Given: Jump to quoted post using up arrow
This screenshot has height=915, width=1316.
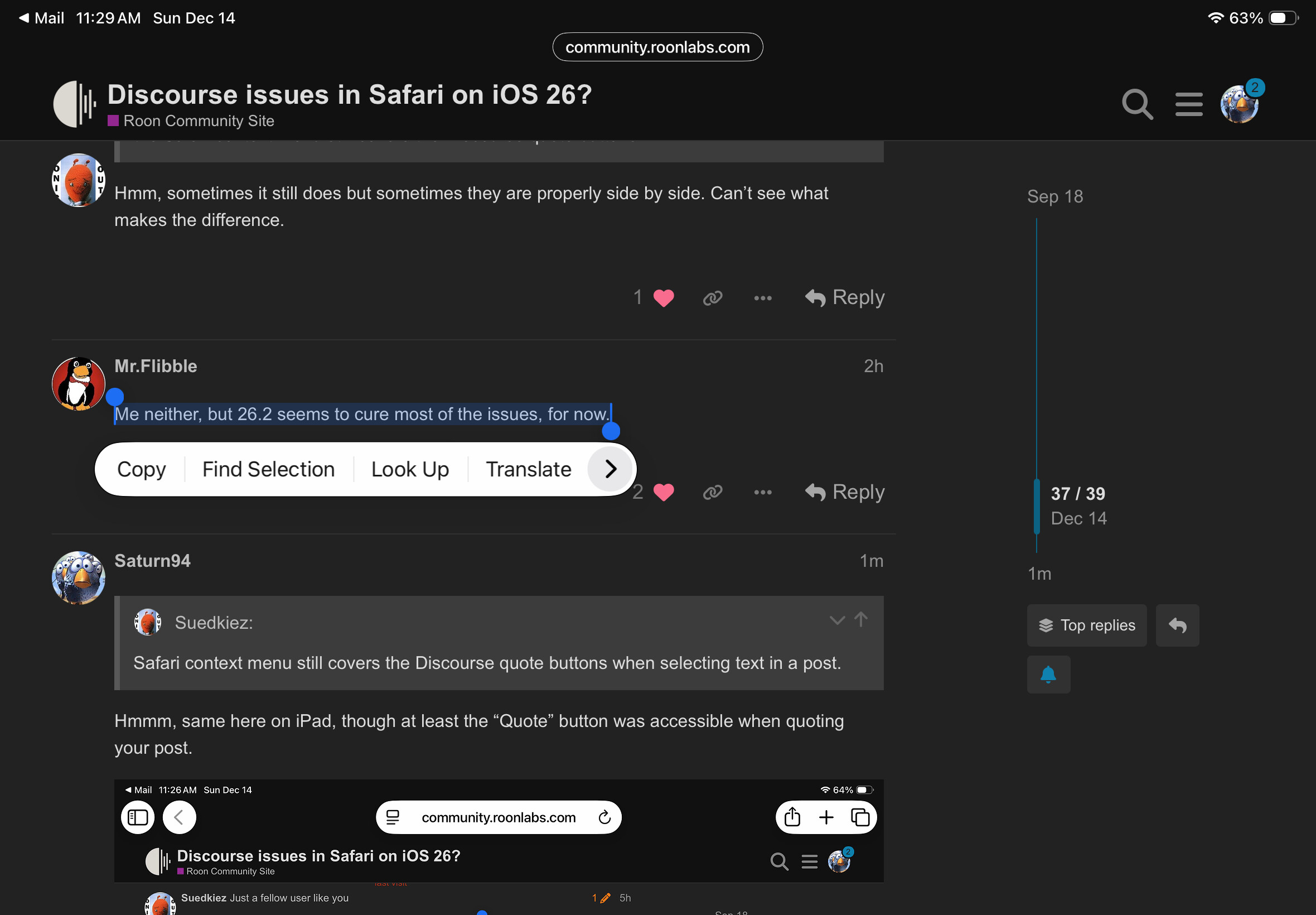Looking at the screenshot, I should point(860,619).
